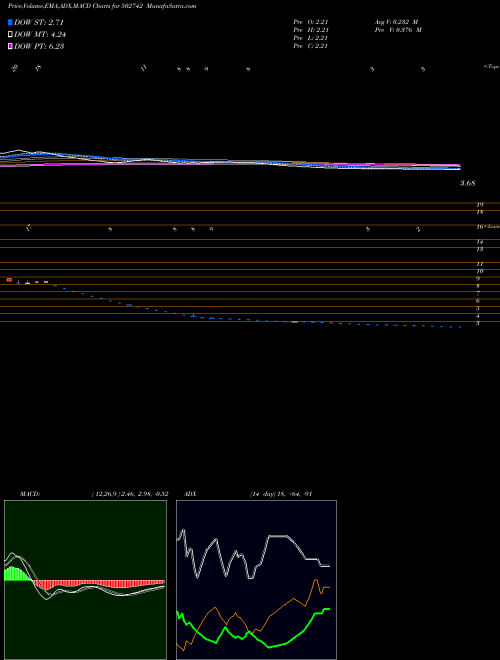Click the MACD panel title label

click(x=30, y=494)
